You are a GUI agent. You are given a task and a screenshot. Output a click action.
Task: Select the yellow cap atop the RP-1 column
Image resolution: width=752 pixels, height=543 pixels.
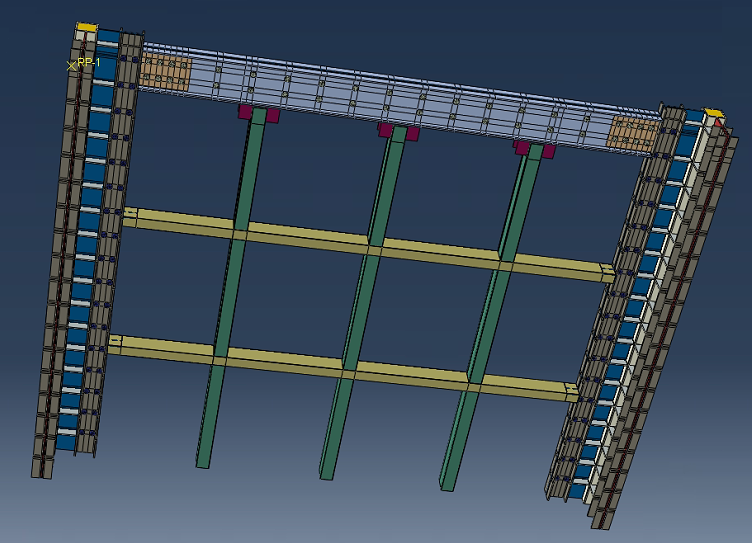coord(87,27)
